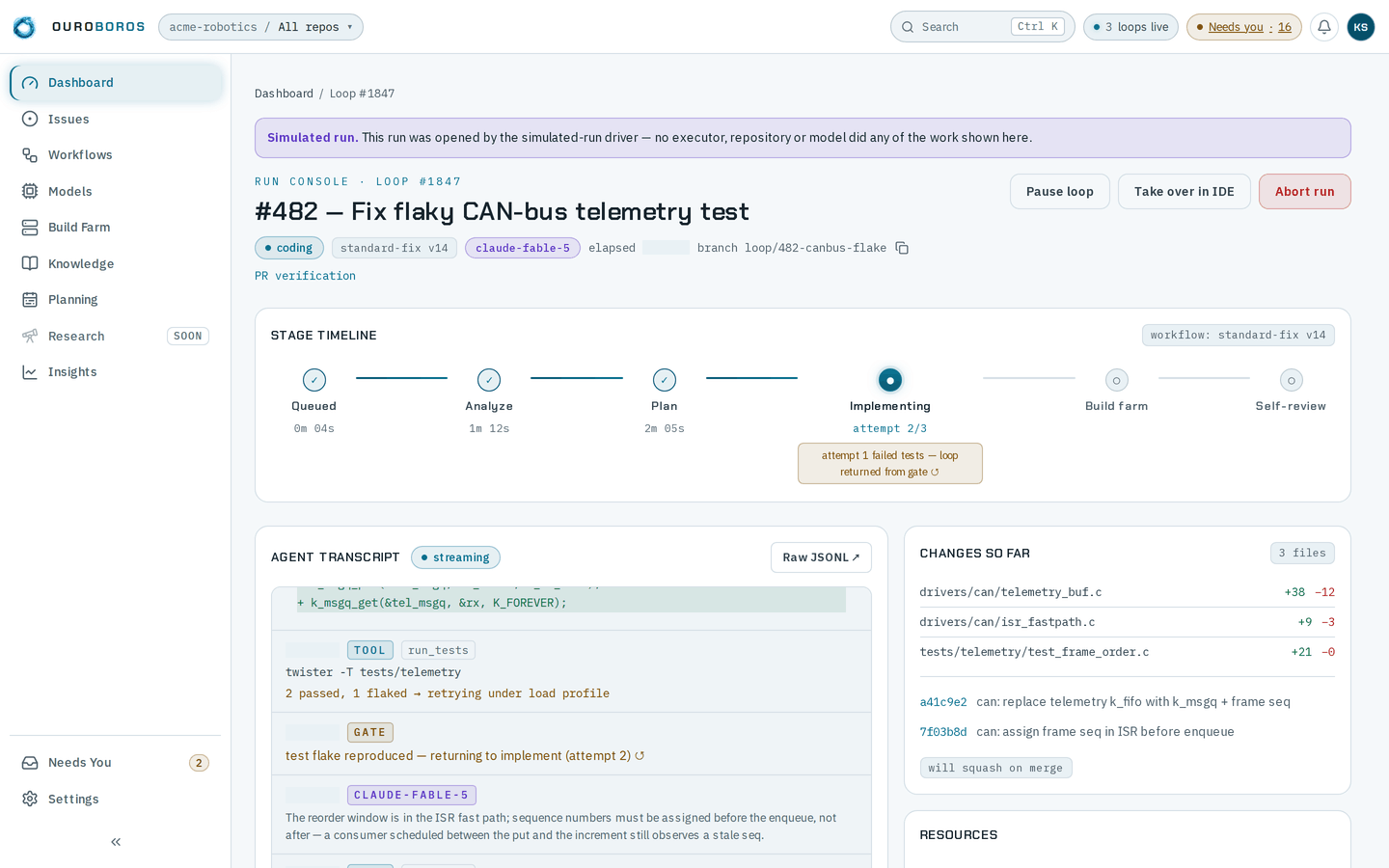
Task: Select the Implementing stage marker
Action: 890,380
